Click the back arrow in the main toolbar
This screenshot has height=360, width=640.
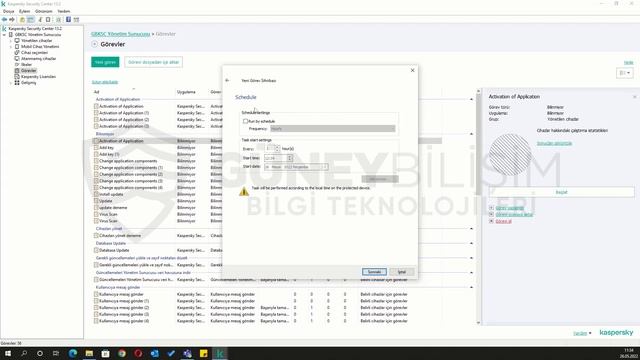(4, 20)
